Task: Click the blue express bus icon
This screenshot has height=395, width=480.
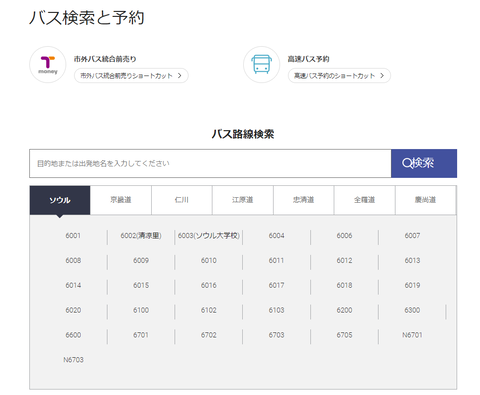Action: (x=261, y=65)
